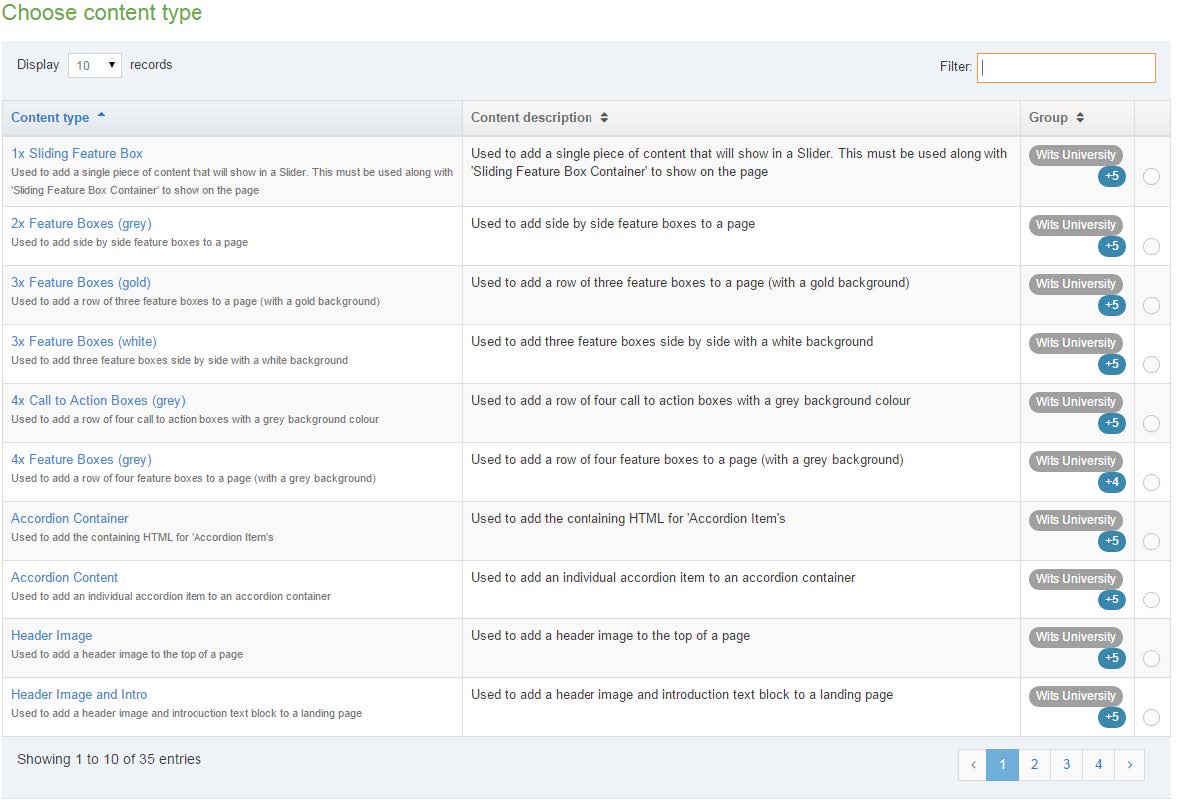Open the 2x Feature Boxes (grey) link
This screenshot has width=1180, height=800.
tap(81, 223)
